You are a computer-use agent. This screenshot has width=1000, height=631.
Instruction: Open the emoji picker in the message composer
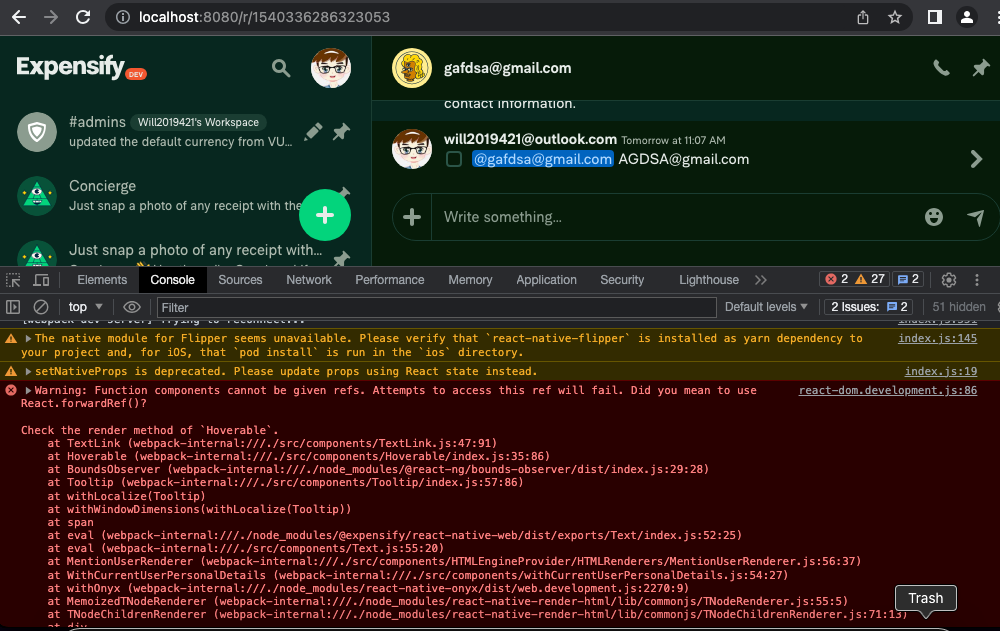click(933, 216)
